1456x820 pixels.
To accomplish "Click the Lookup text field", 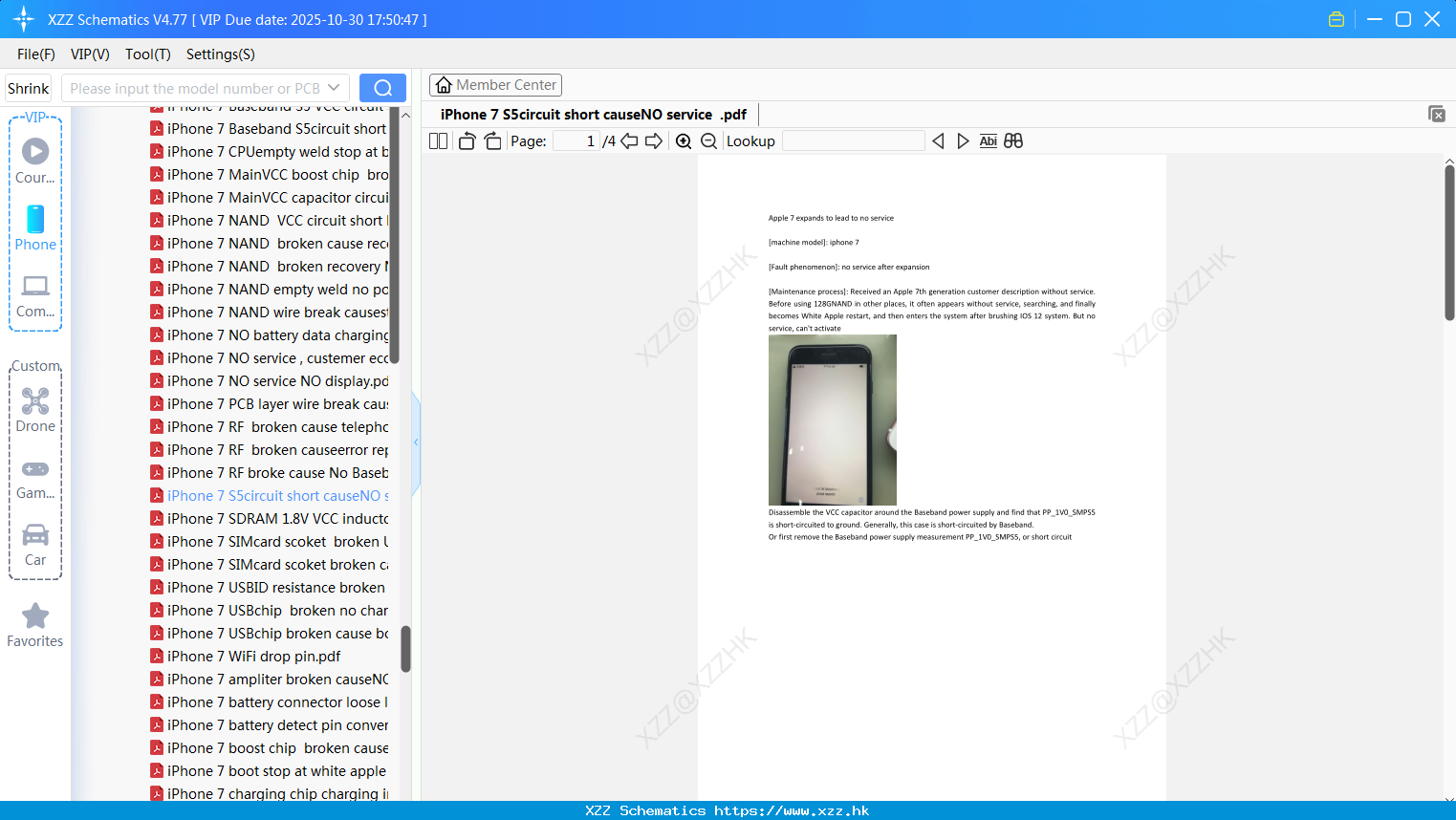I will click(854, 141).
